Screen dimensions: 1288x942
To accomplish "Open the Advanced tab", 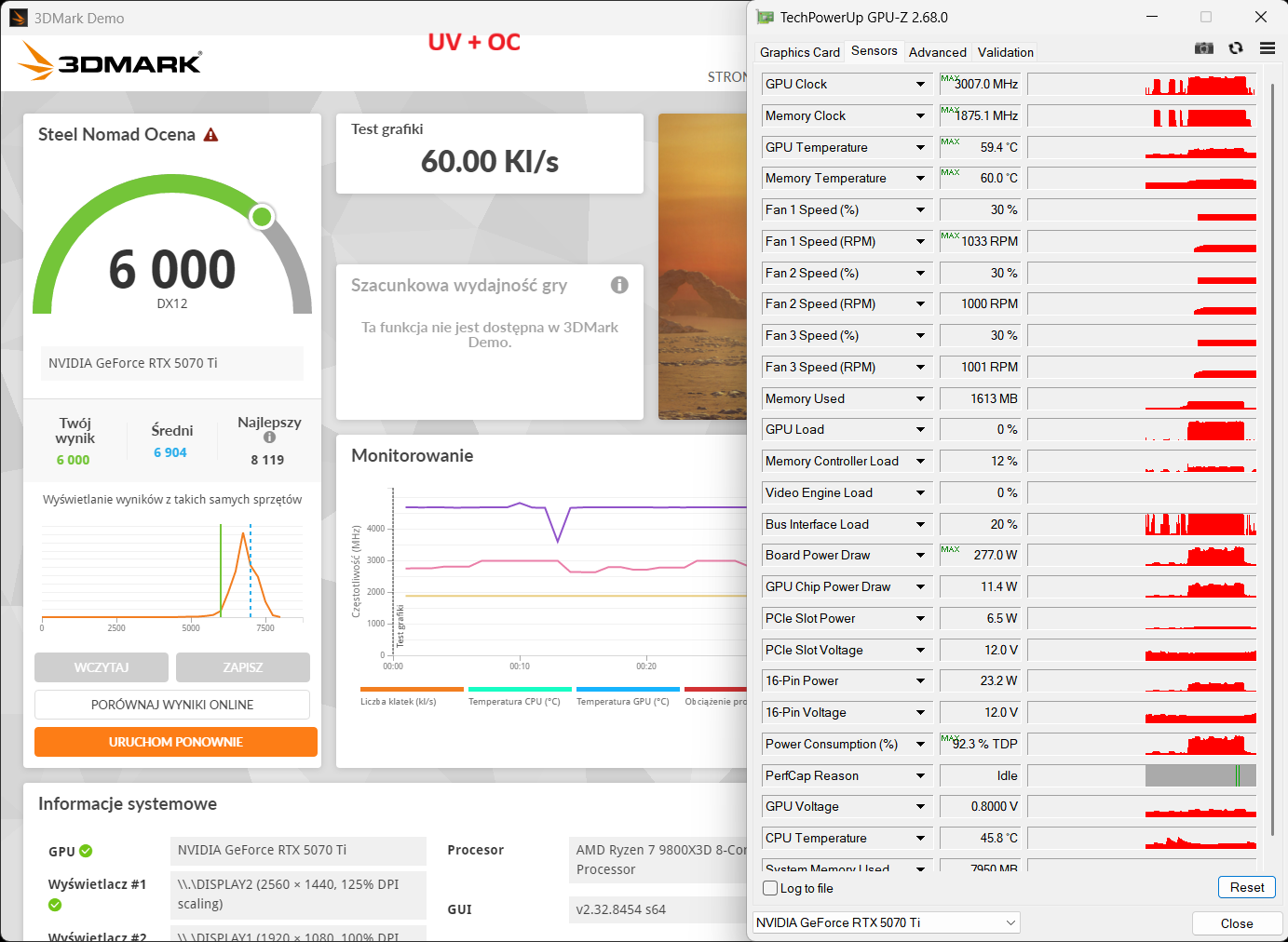I will [938, 52].
